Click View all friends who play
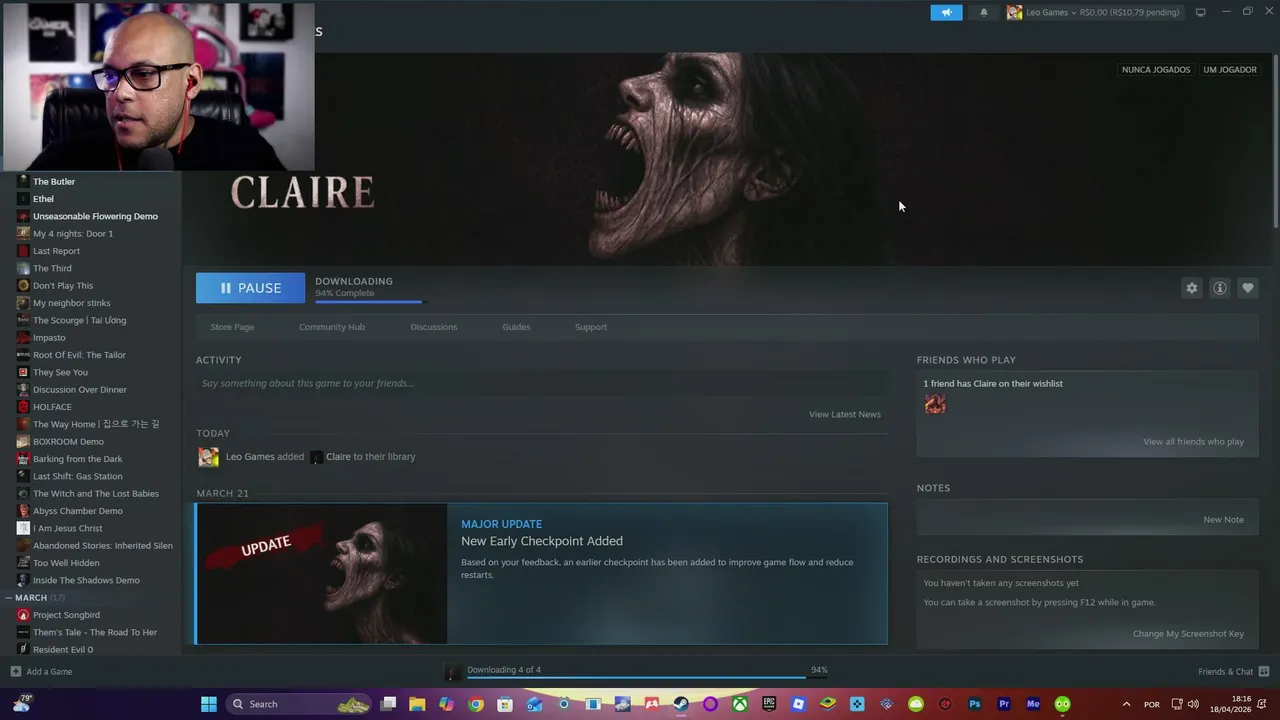 [x=1193, y=442]
